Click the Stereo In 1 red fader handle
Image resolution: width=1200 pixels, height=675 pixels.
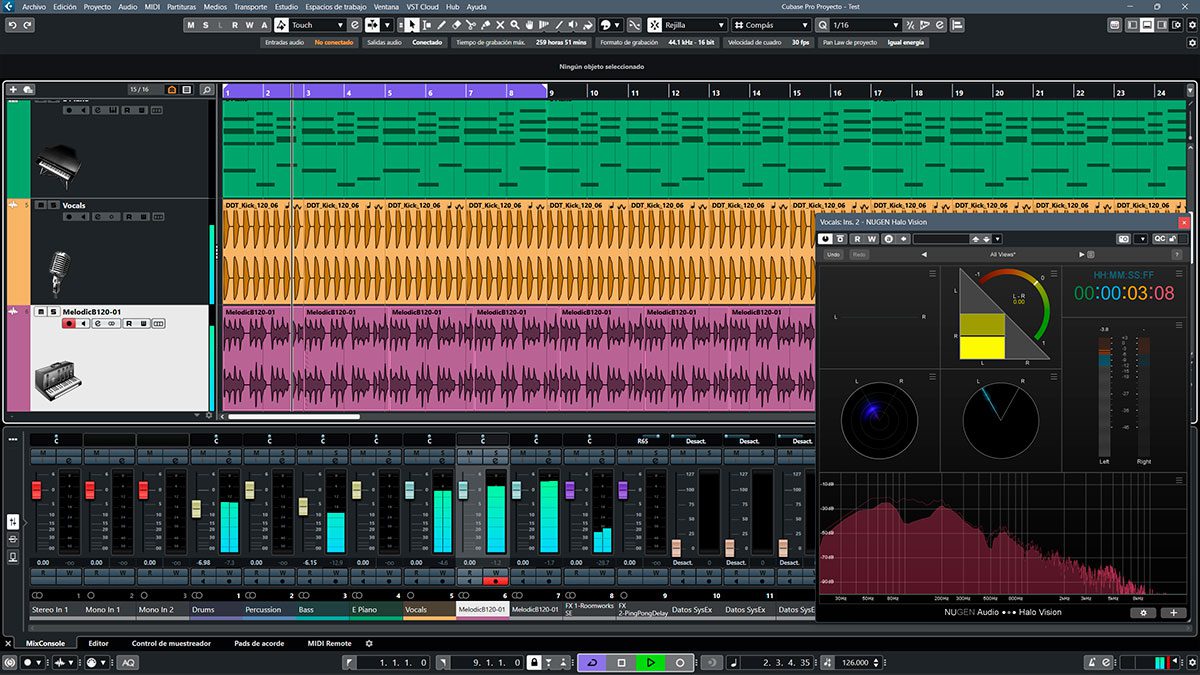click(36, 489)
